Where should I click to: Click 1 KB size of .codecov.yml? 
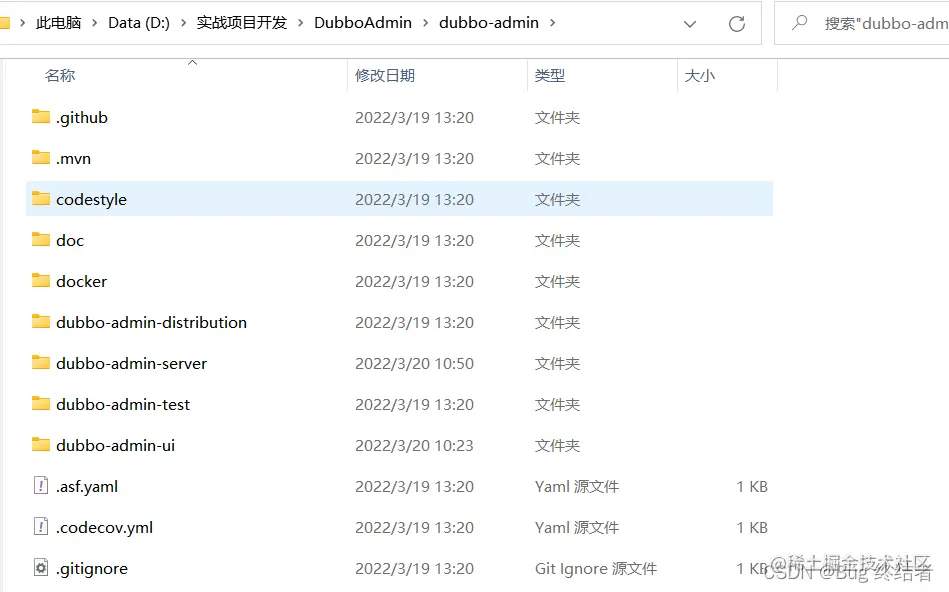[x=752, y=528]
